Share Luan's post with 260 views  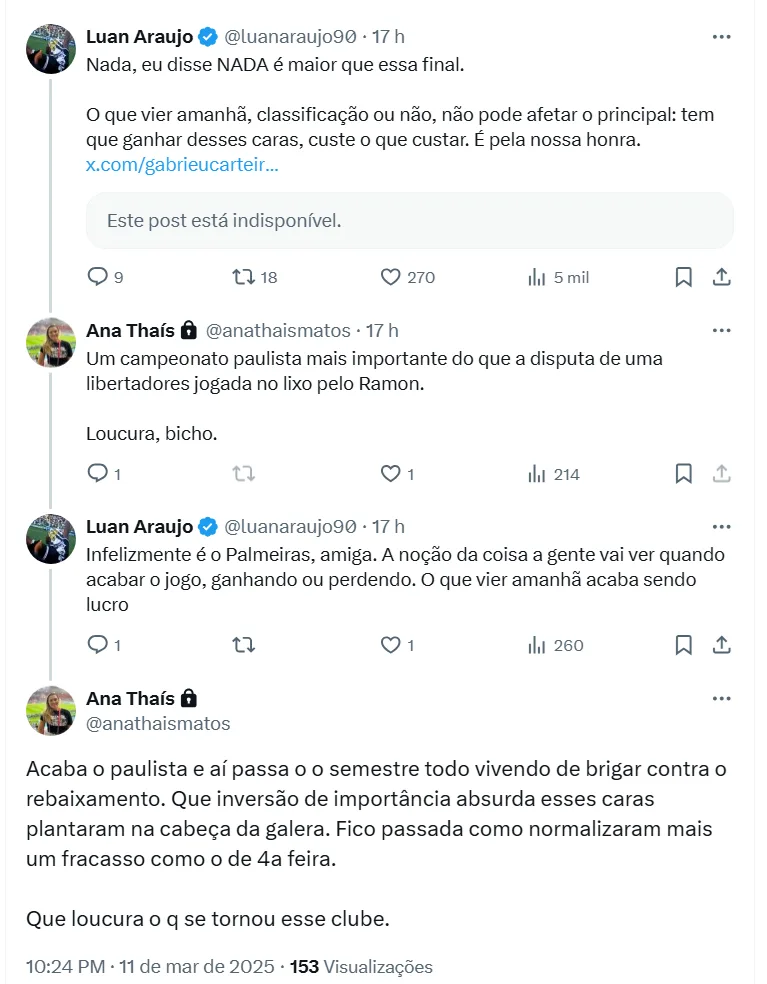(721, 645)
